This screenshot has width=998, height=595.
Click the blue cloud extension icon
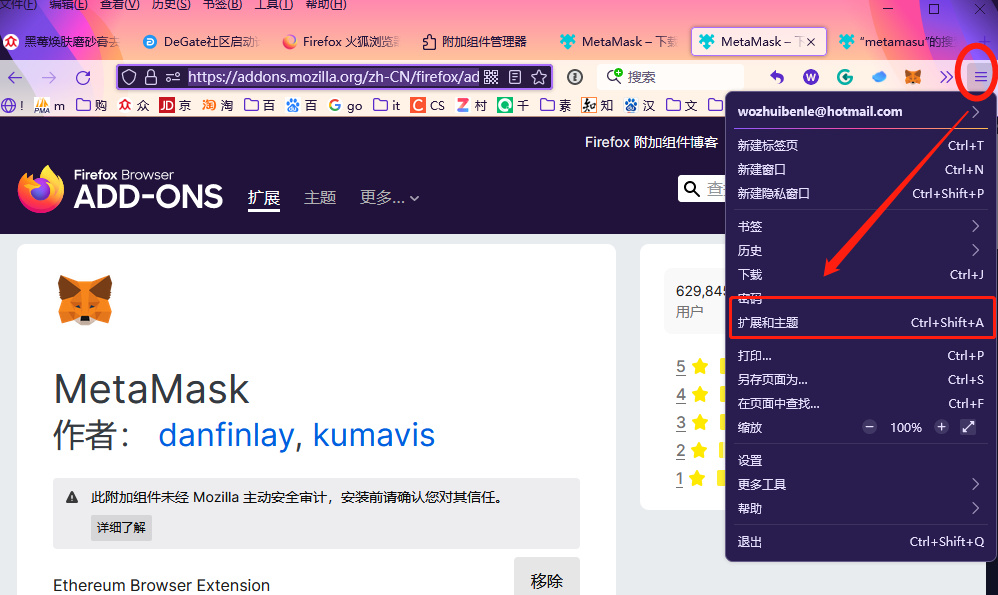(x=879, y=77)
